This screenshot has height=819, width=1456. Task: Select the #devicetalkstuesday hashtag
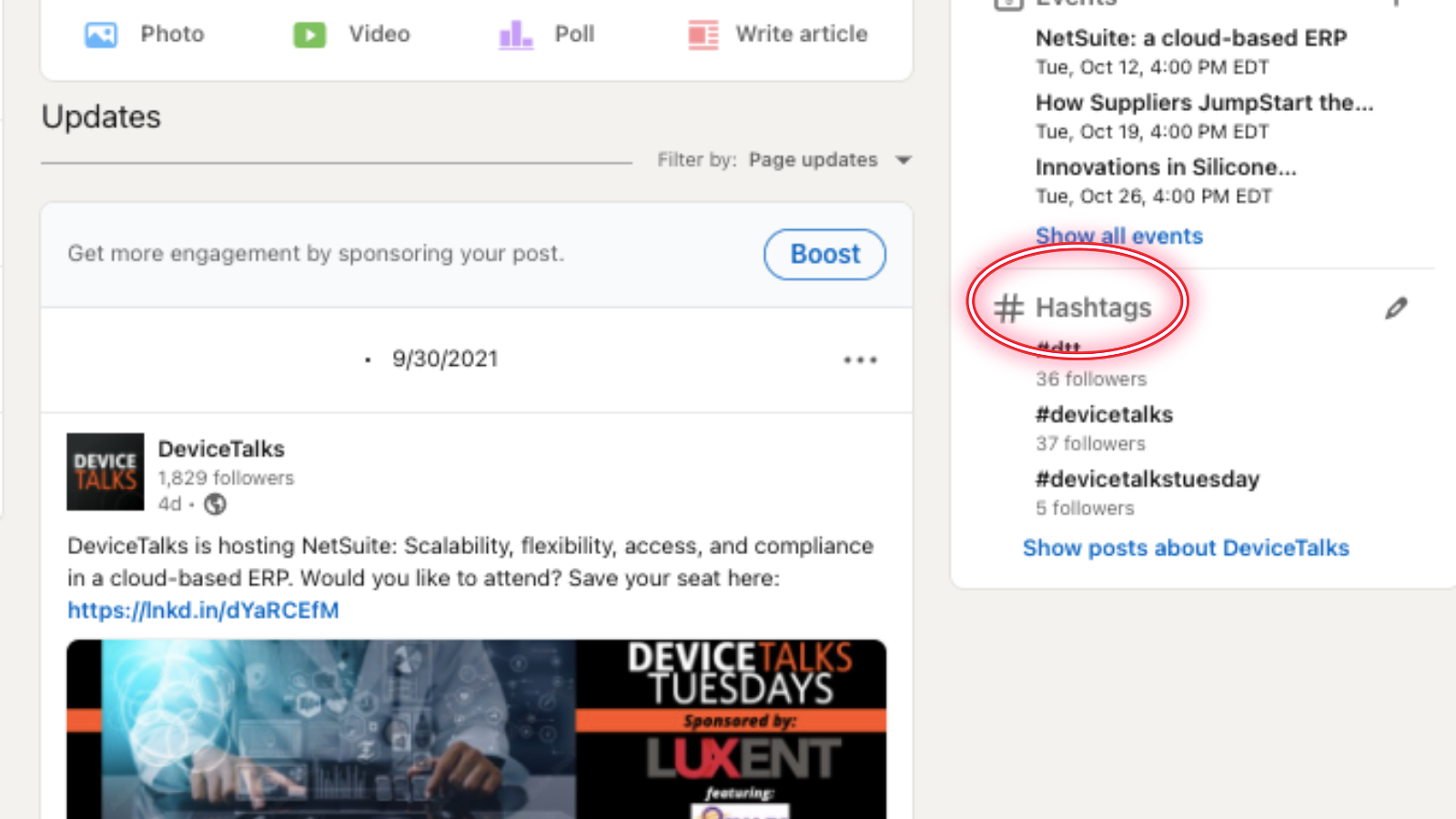pyautogui.click(x=1148, y=480)
